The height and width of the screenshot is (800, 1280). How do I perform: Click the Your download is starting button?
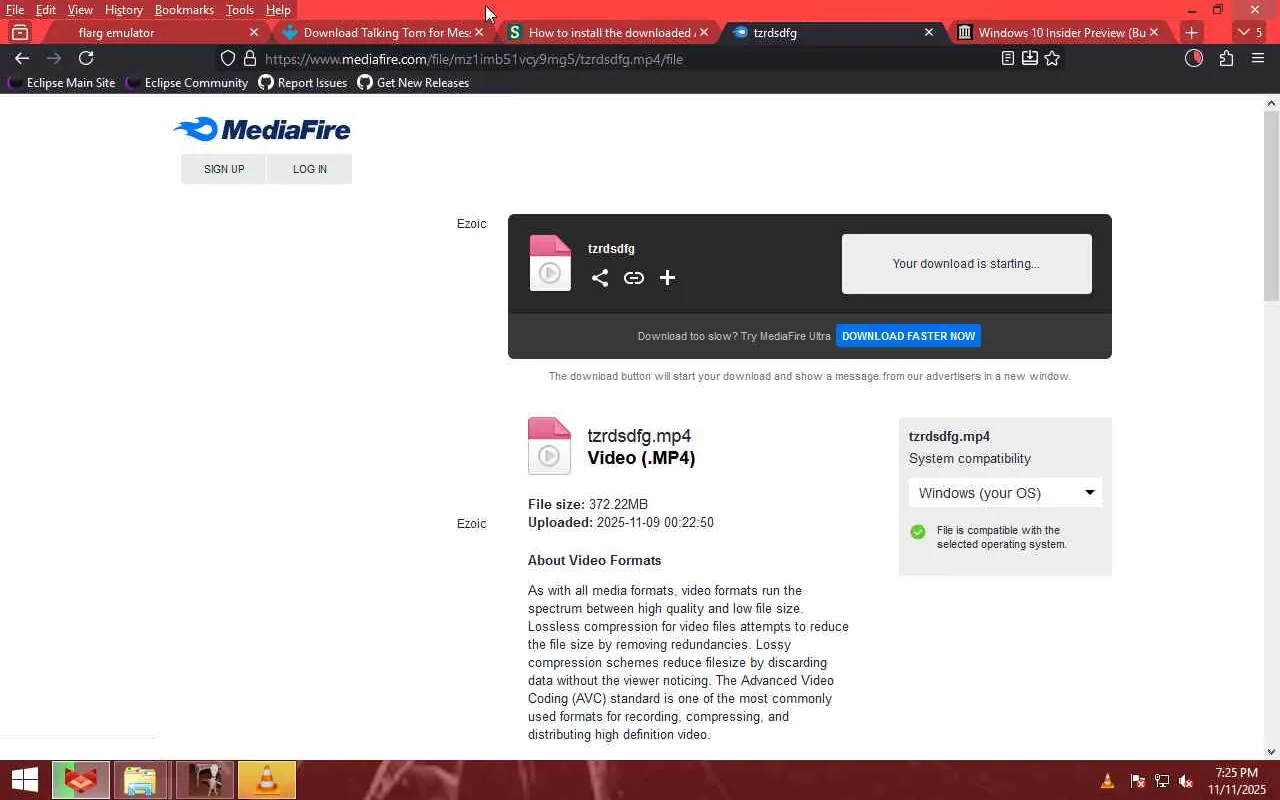(966, 264)
